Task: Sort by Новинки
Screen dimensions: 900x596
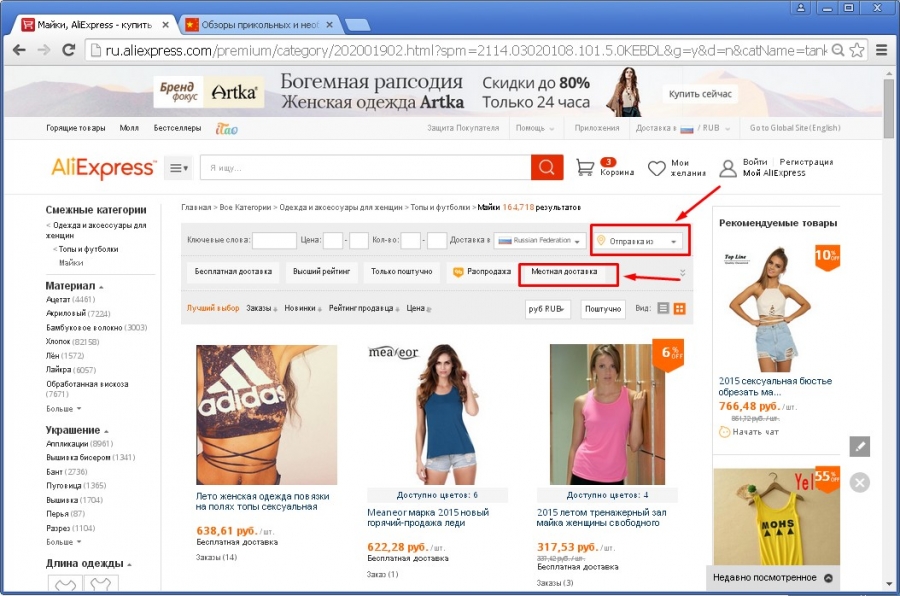Action: 303,308
